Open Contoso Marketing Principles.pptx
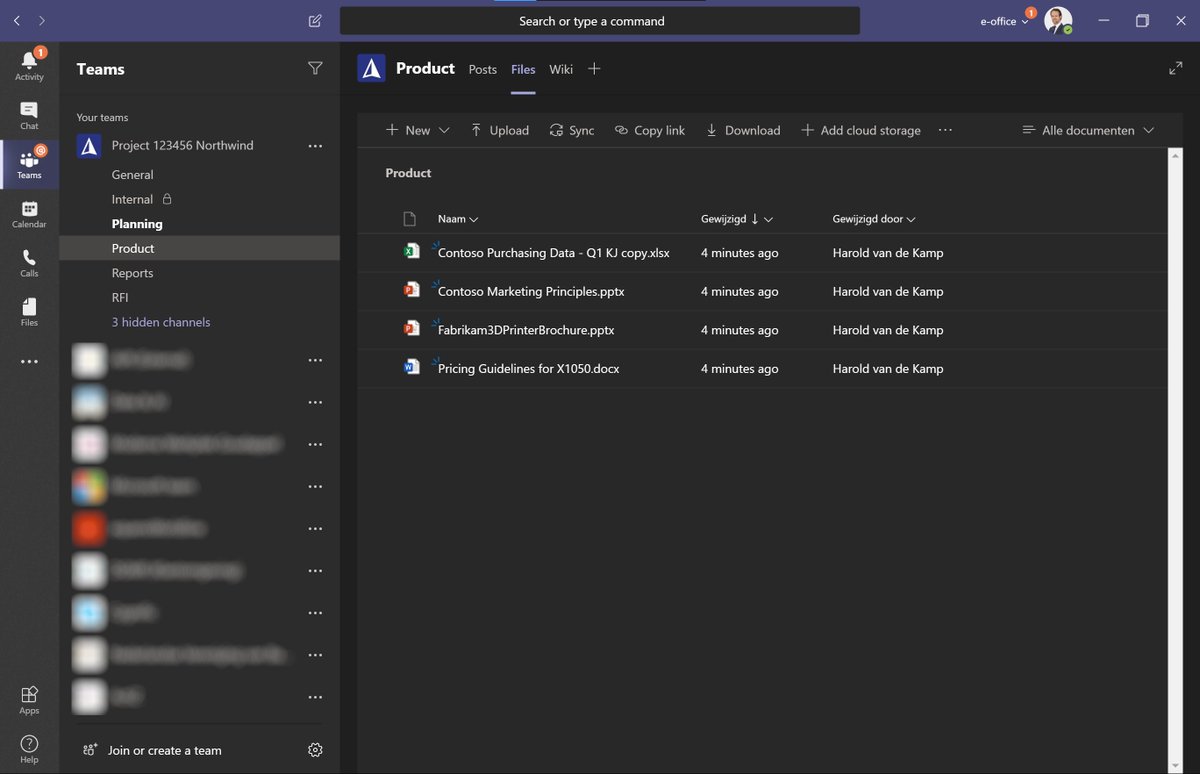The image size is (1200, 774). pos(531,291)
